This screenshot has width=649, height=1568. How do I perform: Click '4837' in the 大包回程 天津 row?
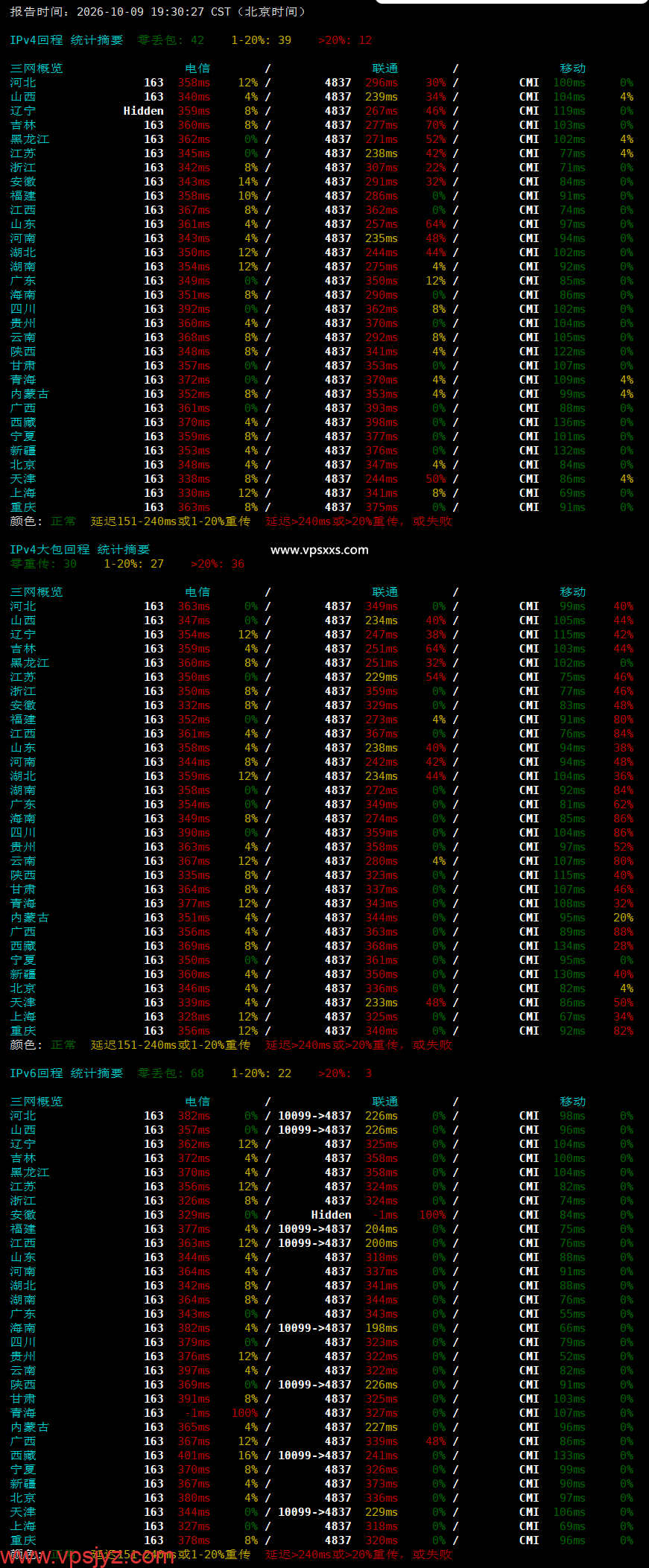(338, 1003)
